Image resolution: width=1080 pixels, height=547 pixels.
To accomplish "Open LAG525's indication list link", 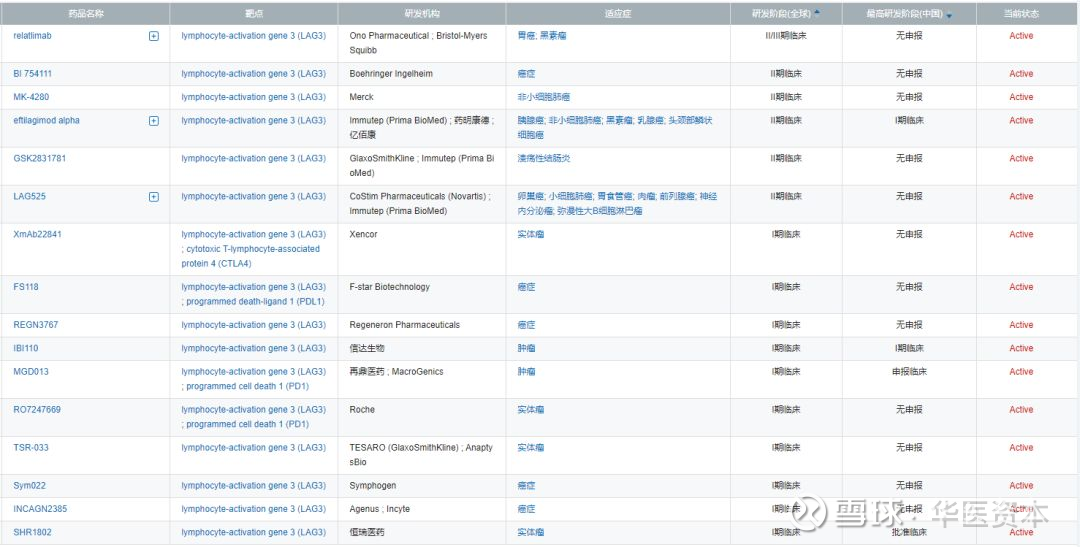I will 617,204.
